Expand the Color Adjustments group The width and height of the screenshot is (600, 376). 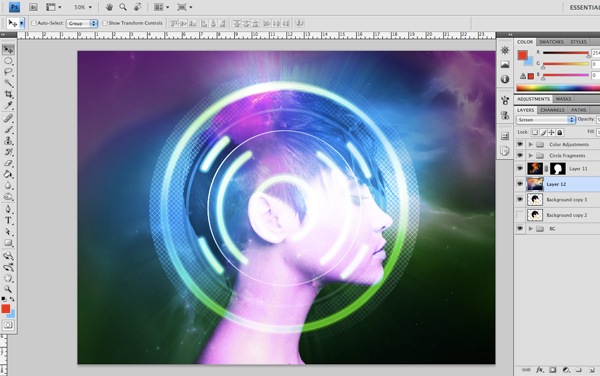pyautogui.click(x=530, y=144)
